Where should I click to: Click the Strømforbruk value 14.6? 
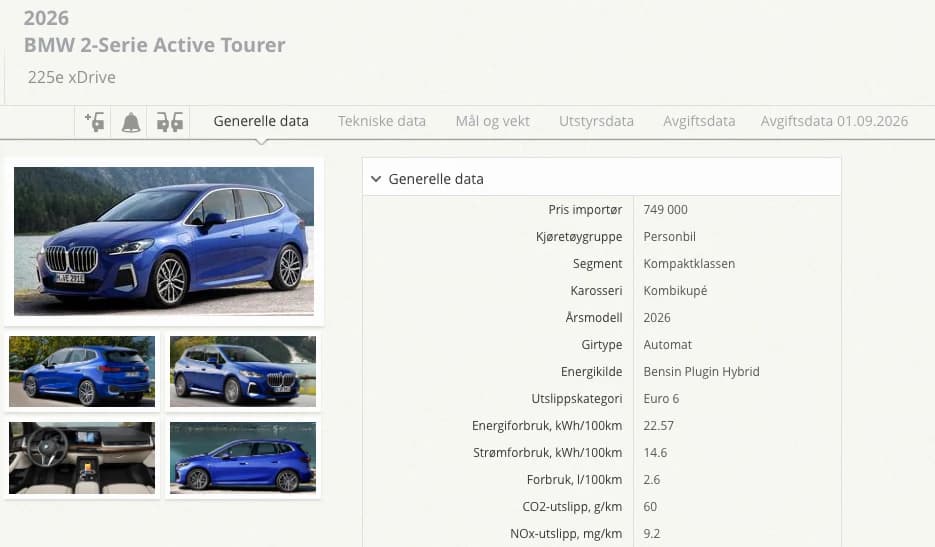[x=655, y=453]
